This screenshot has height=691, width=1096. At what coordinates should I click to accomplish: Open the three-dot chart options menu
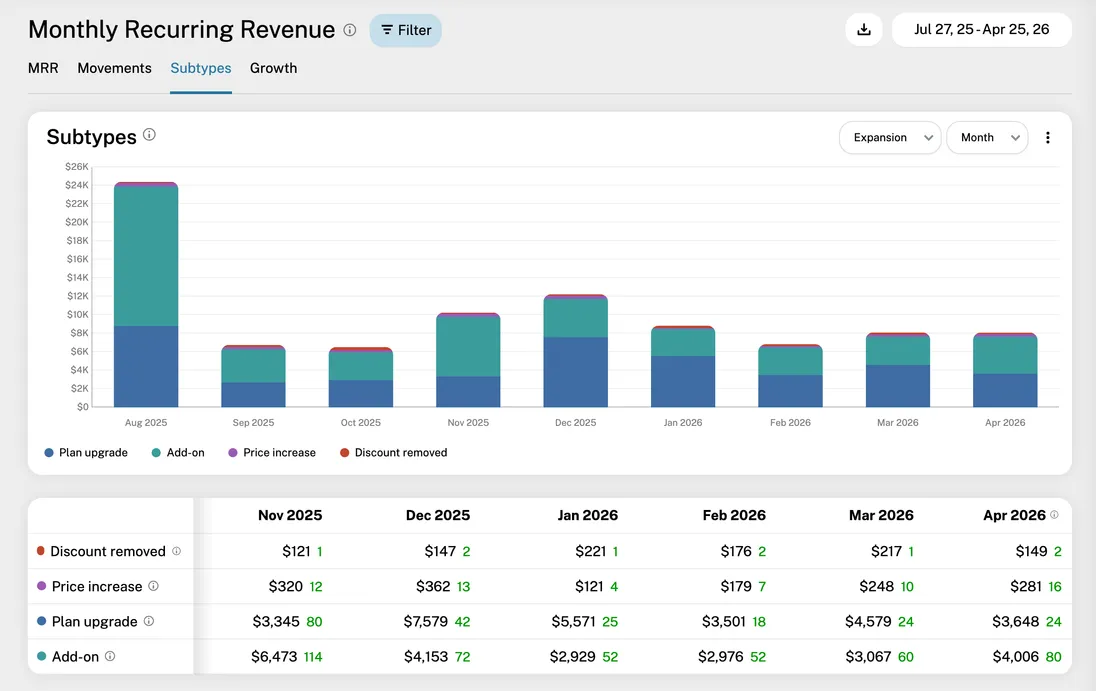[1047, 138]
